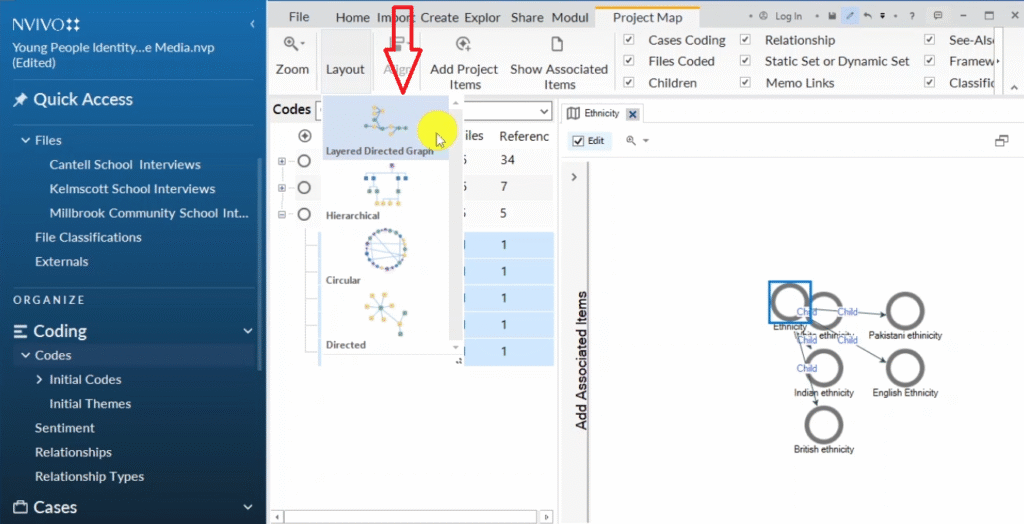Open the Zoom dropdown in ribbon
The height and width of the screenshot is (524, 1024).
pos(292,45)
